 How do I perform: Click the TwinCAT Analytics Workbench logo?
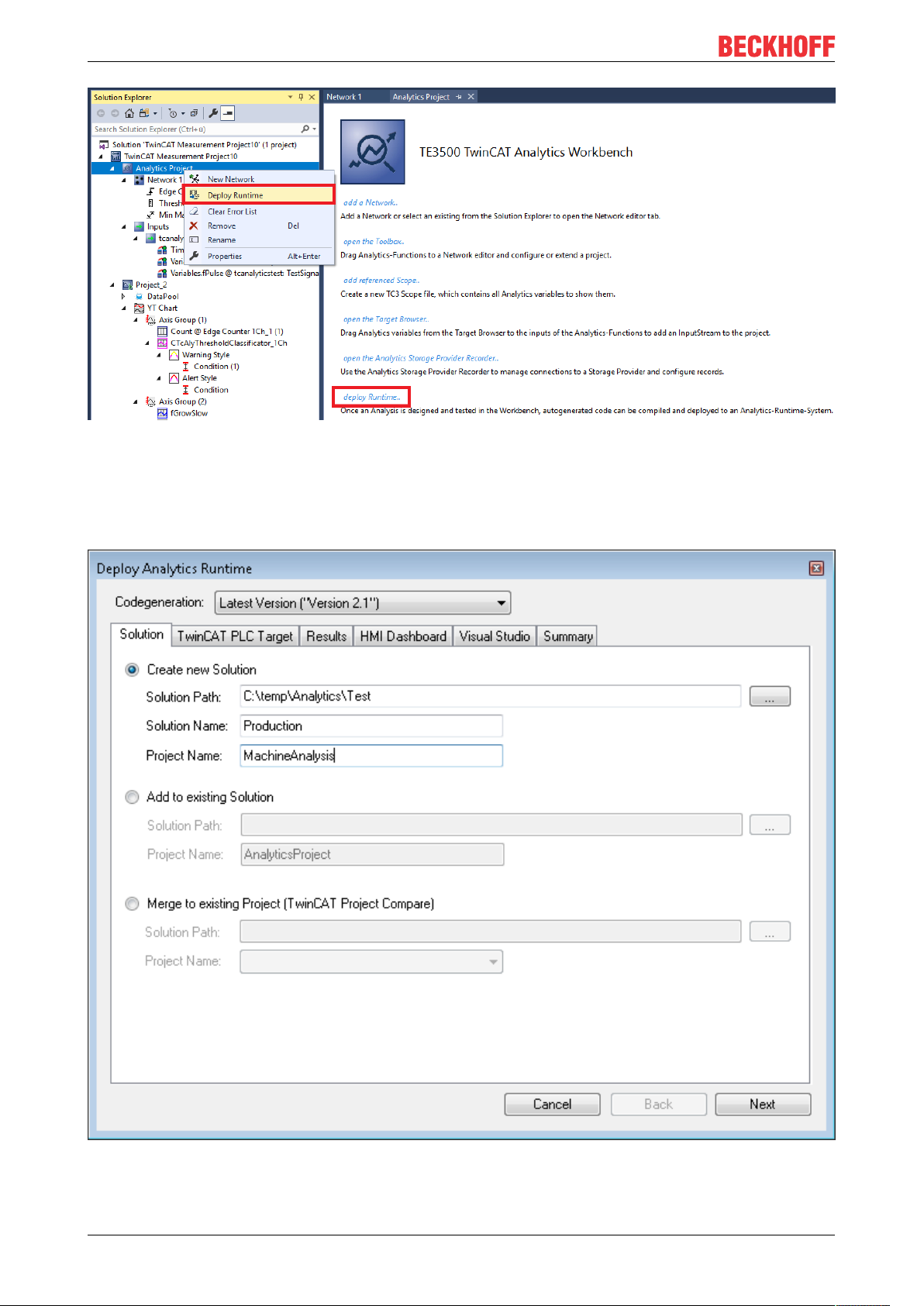373,152
